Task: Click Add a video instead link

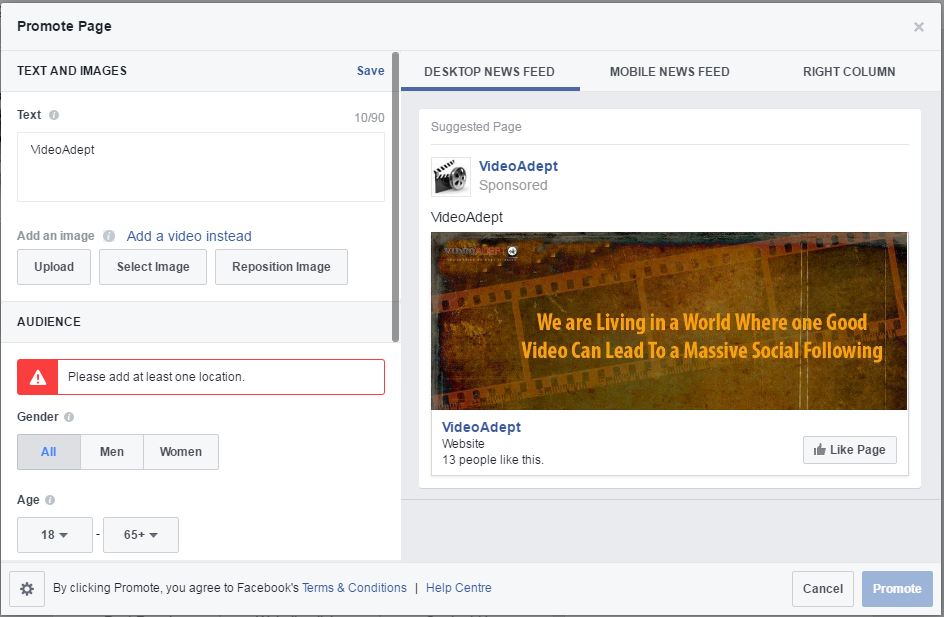Action: click(189, 236)
